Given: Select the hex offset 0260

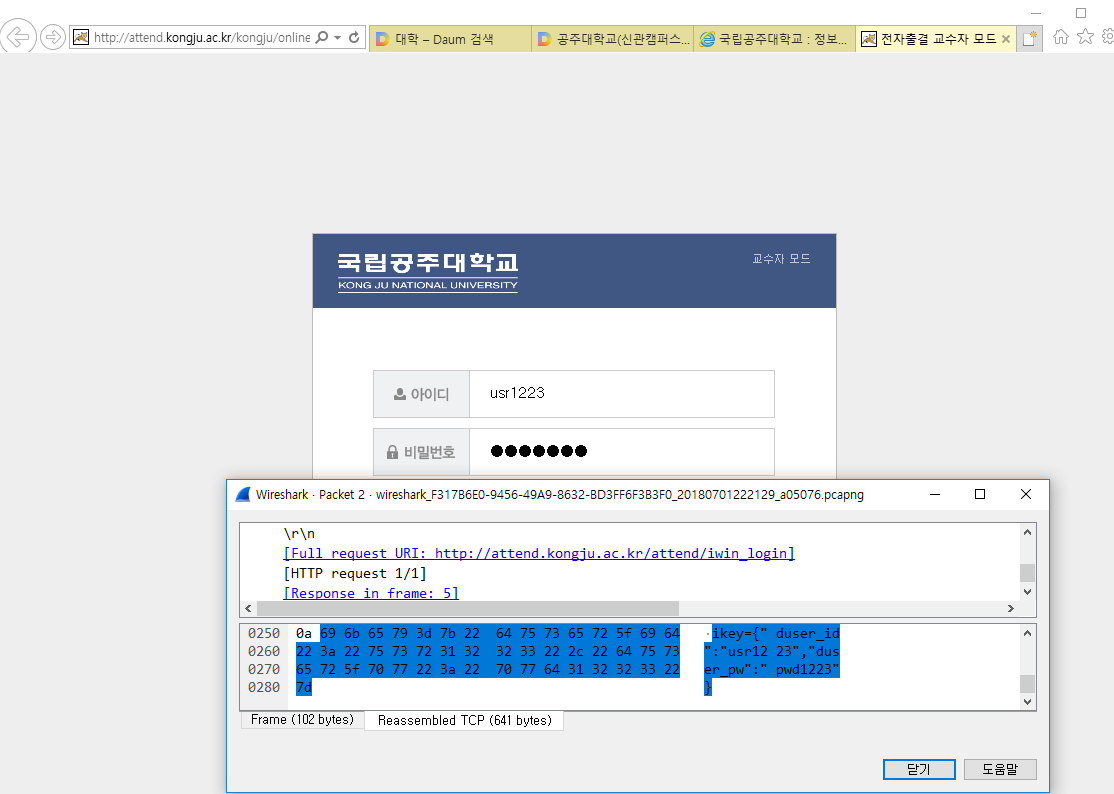Looking at the screenshot, I should tap(264, 651).
